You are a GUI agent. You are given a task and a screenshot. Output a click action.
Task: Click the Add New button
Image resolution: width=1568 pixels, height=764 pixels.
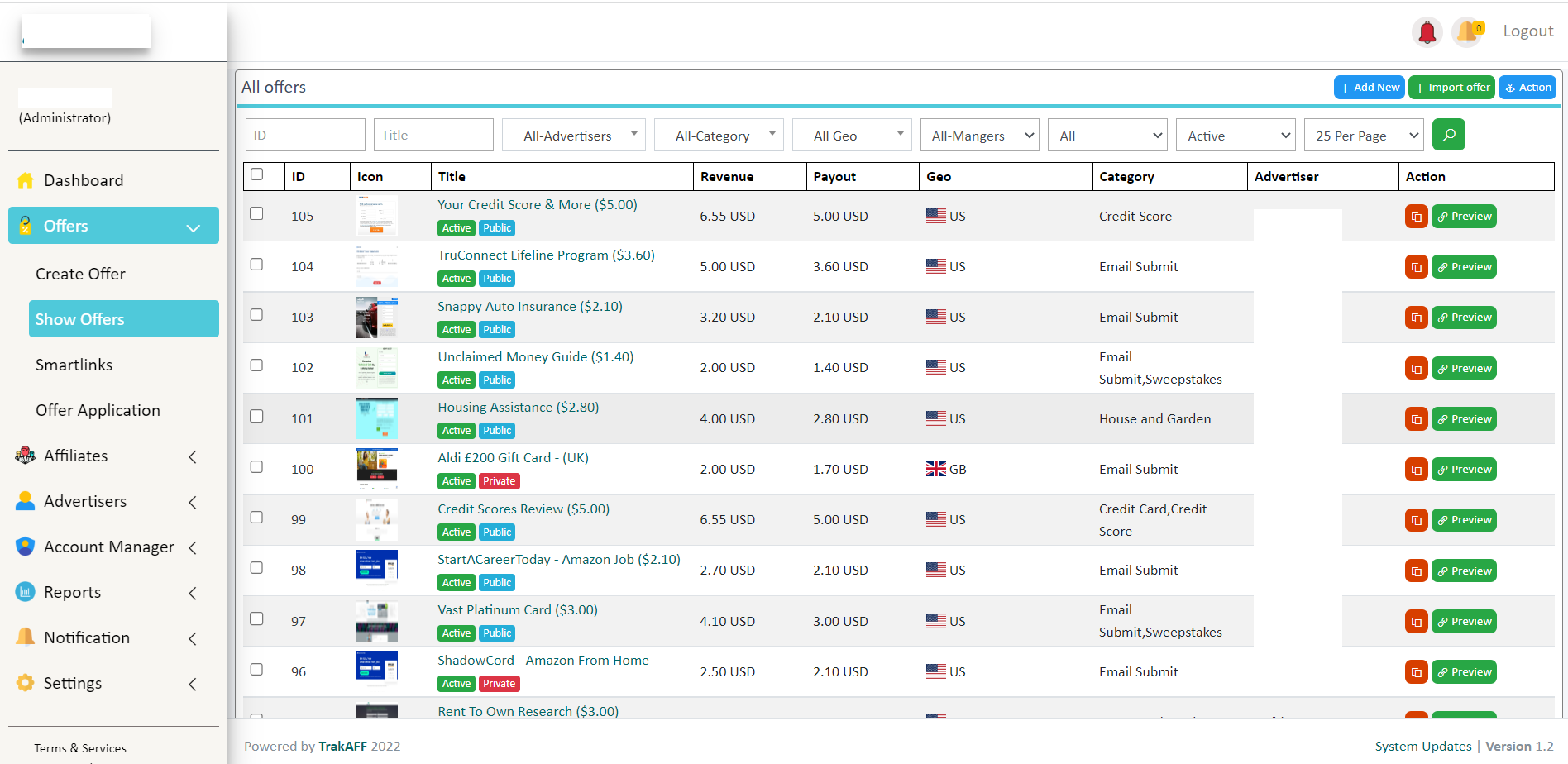pyautogui.click(x=1370, y=87)
